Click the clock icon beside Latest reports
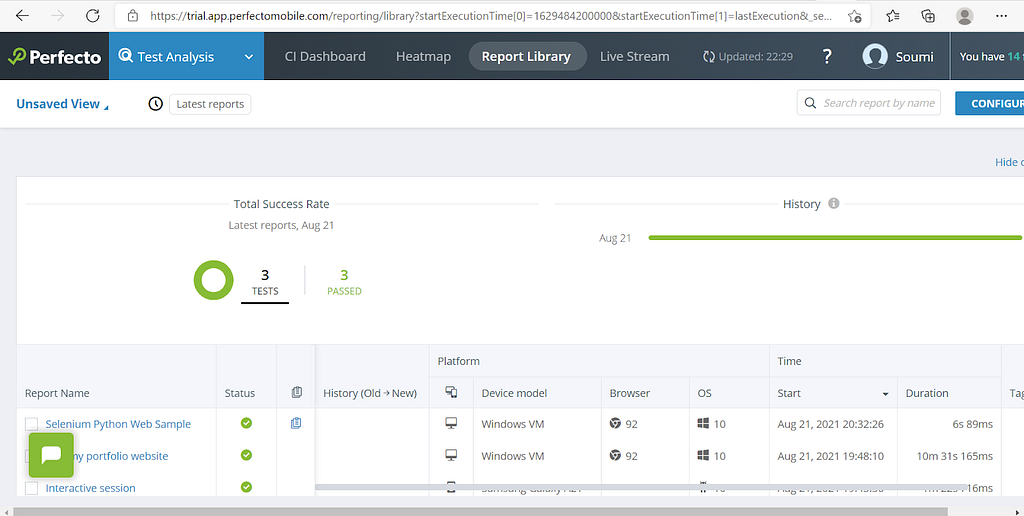The width and height of the screenshot is (1024, 516). point(155,104)
